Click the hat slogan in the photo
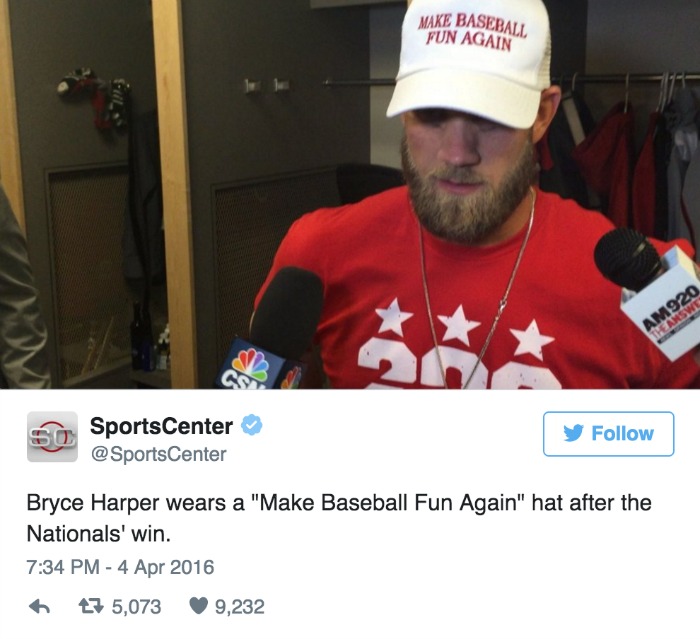This screenshot has width=700, height=639. pyautogui.click(x=471, y=31)
